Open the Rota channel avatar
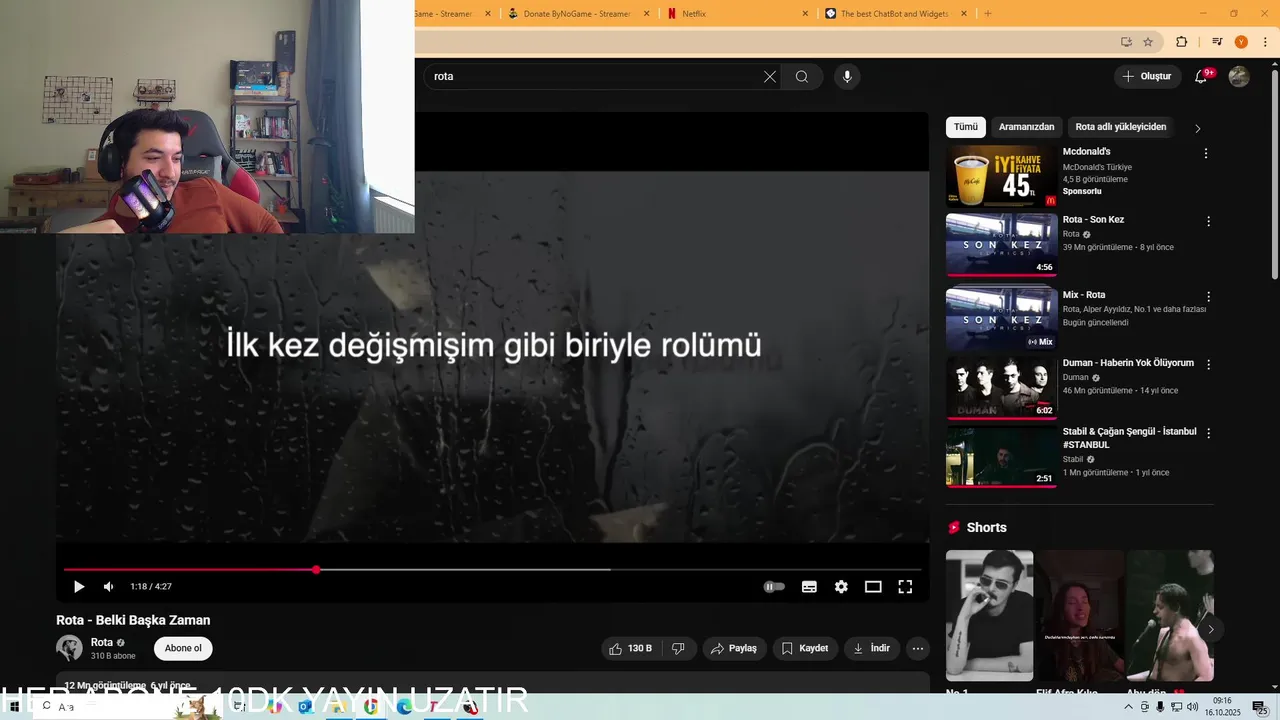Screen dimensions: 1280x720 click(69, 648)
